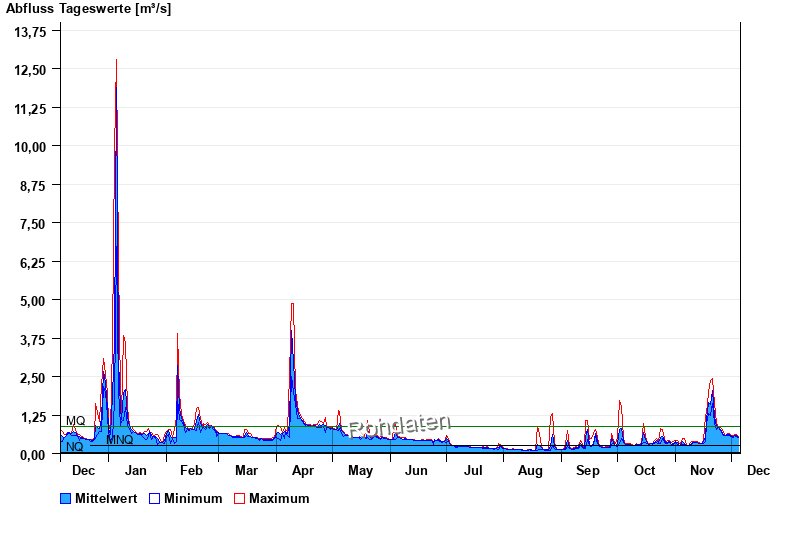This screenshot has width=800, height=550.
Task: Click the NQ line label
Action: (x=74, y=447)
